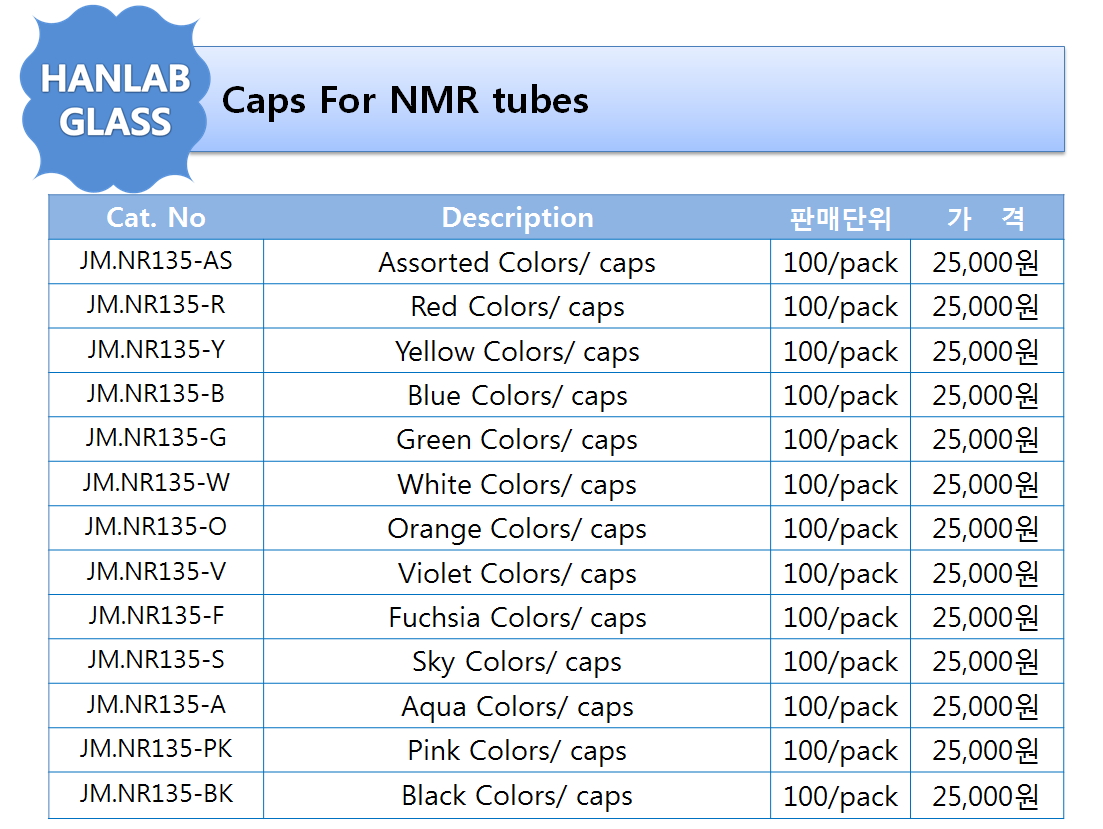Select 100/pack in the Yellow Colors row
Screen dimensions: 1103x829
point(841,352)
